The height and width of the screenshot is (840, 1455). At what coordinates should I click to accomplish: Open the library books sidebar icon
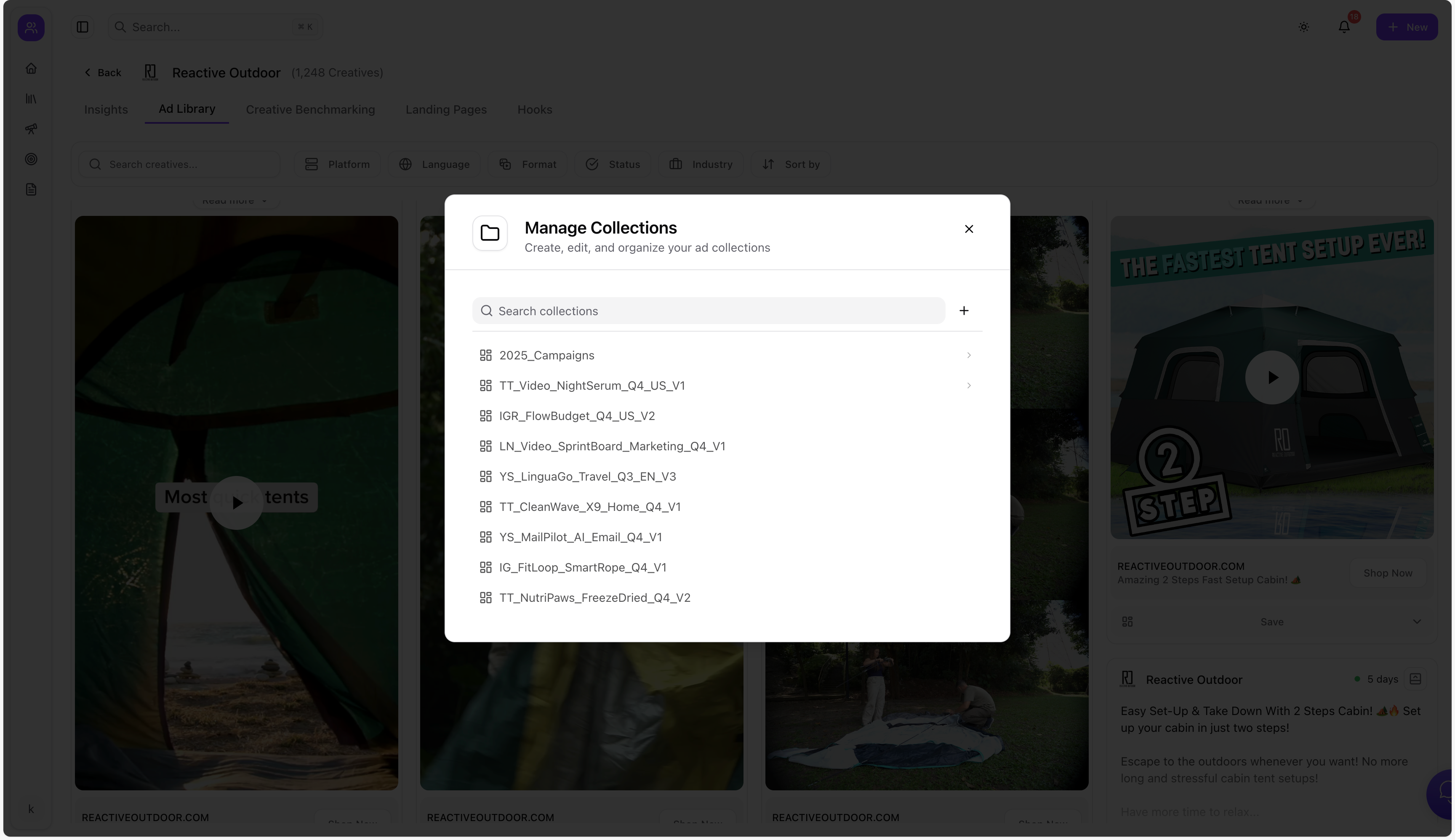[x=31, y=98]
